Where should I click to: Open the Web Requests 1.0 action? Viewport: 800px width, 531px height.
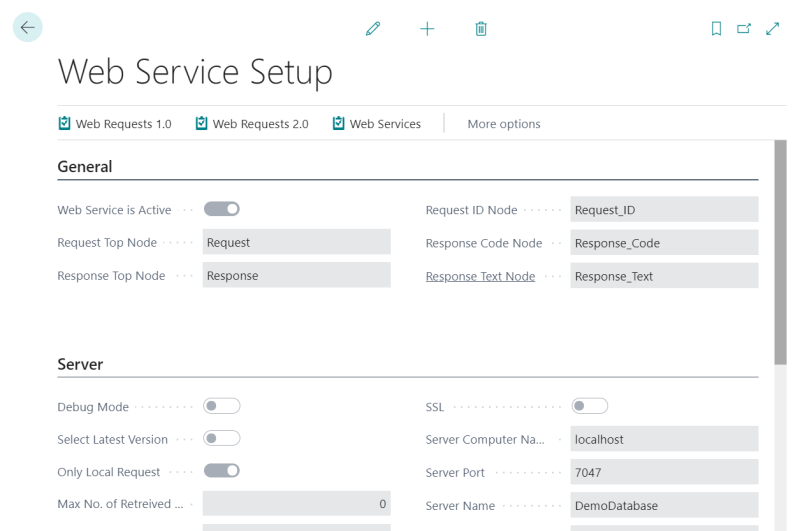point(115,124)
